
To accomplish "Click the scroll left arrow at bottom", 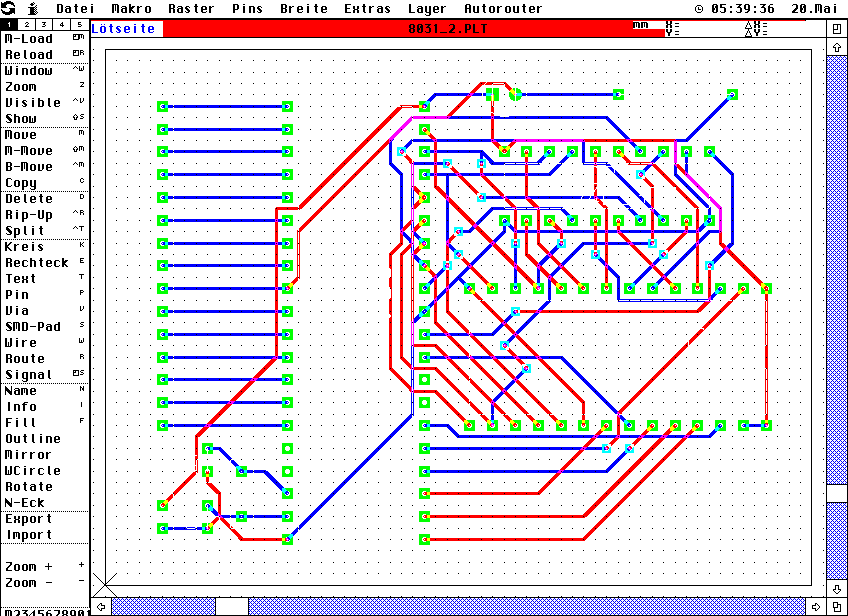I will click(102, 606).
